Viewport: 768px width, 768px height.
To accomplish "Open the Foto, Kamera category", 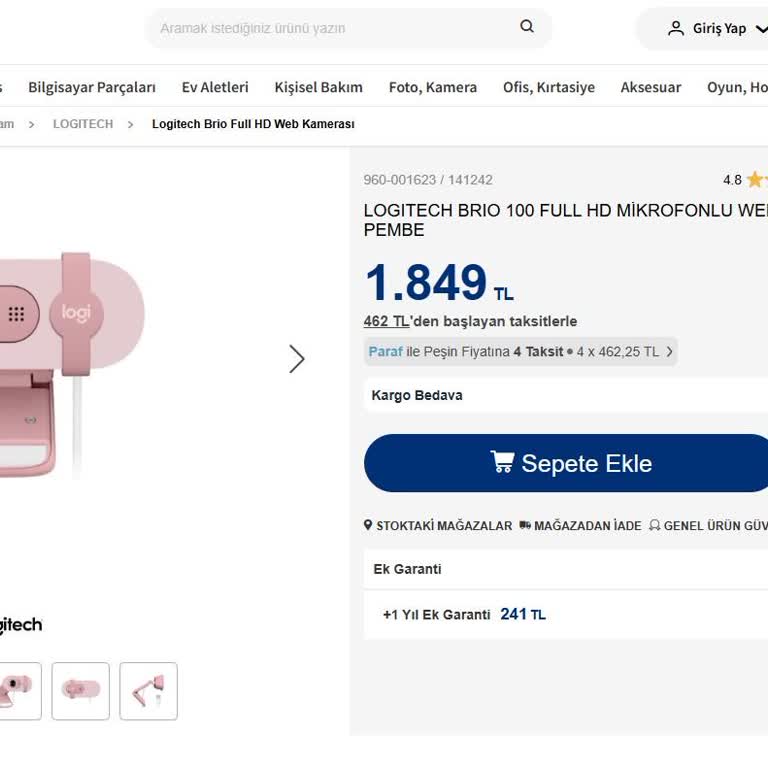I will click(x=433, y=87).
